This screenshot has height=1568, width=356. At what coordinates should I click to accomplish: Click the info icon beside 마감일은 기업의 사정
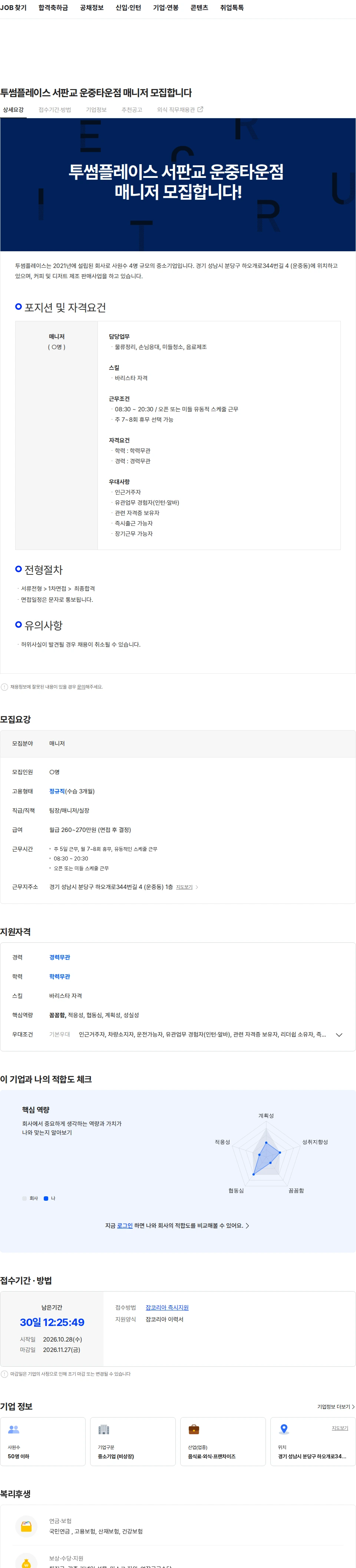pyautogui.click(x=5, y=1374)
